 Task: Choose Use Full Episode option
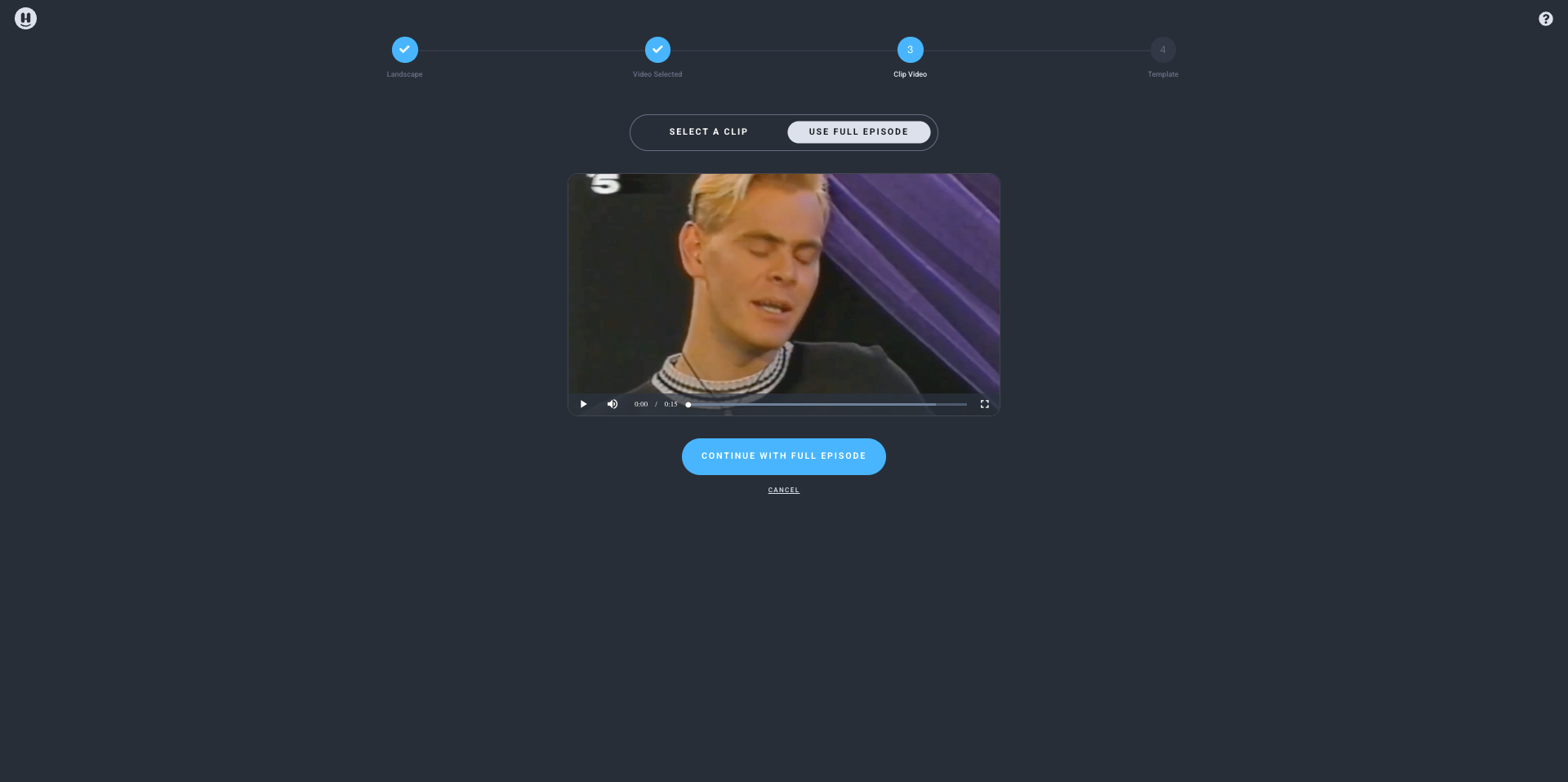coord(858,132)
